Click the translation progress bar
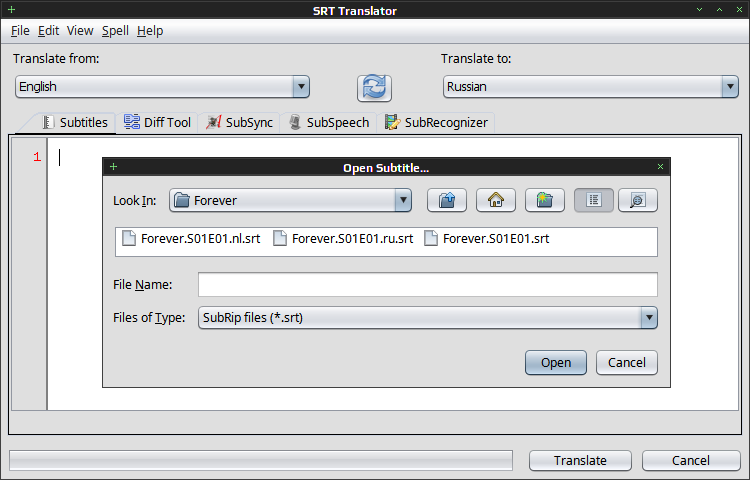 click(261, 460)
